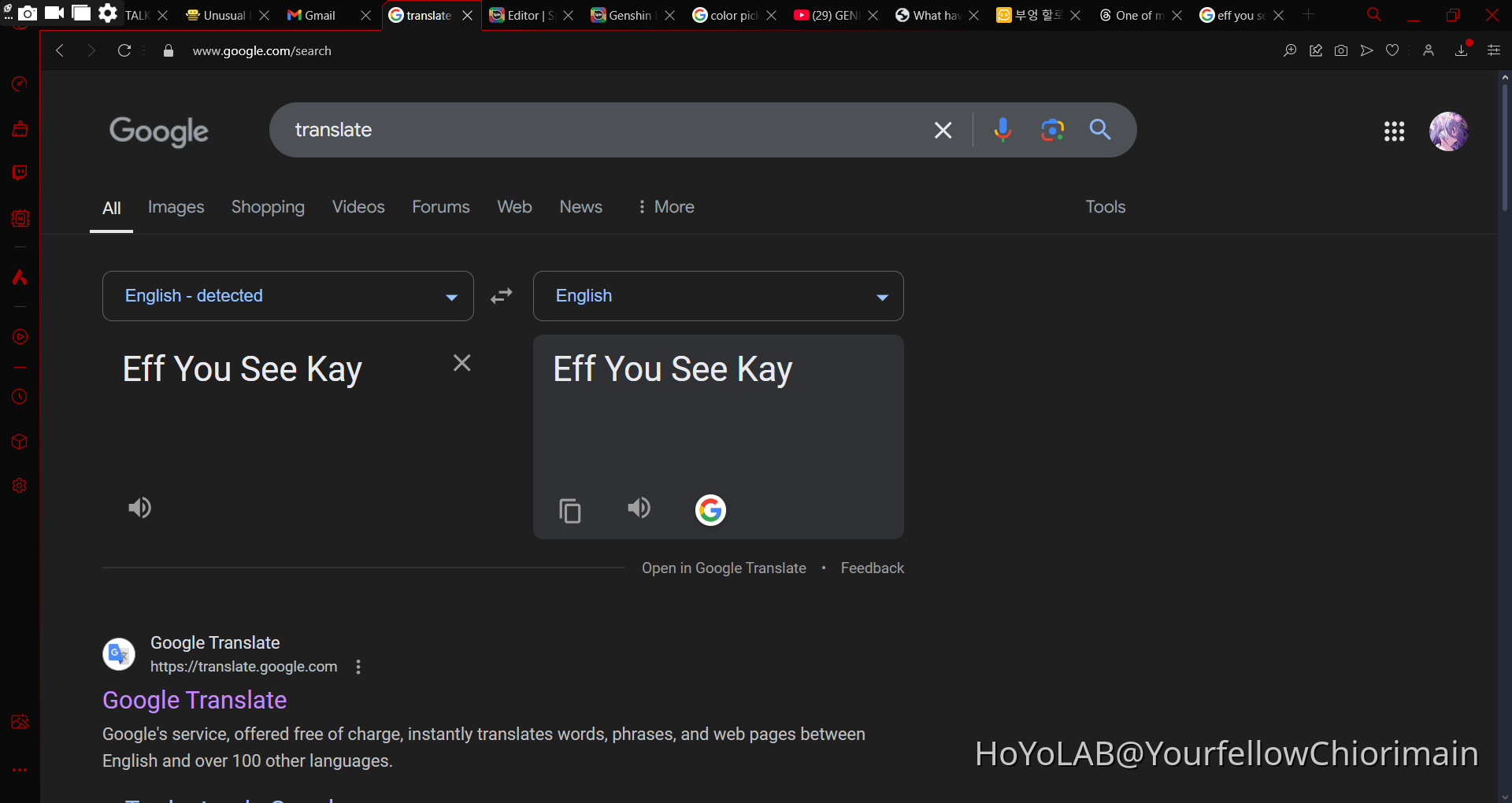Open the English - detected language selector
Image resolution: width=1512 pixels, height=803 pixels.
[x=287, y=296]
